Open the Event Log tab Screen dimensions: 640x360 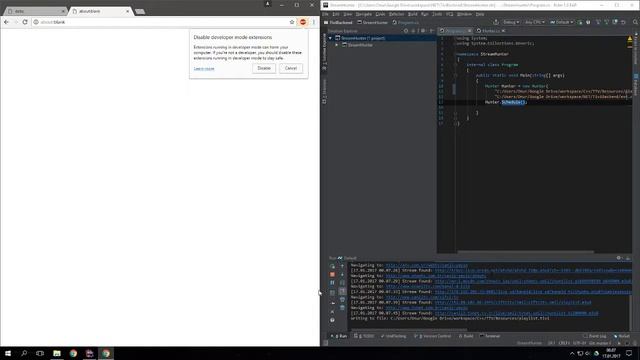(x=595, y=336)
